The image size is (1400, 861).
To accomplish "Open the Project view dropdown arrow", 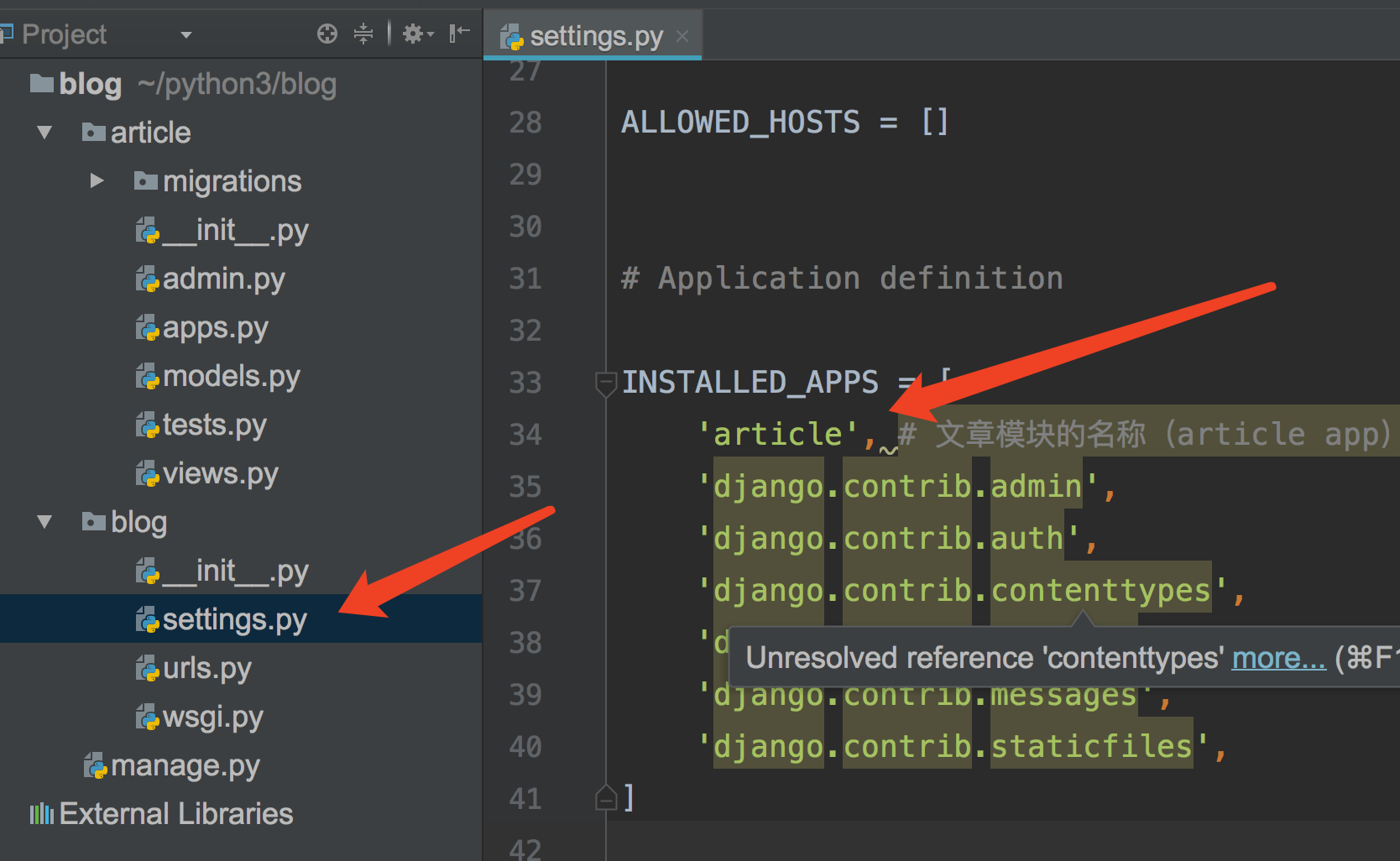I will pyautogui.click(x=186, y=34).
